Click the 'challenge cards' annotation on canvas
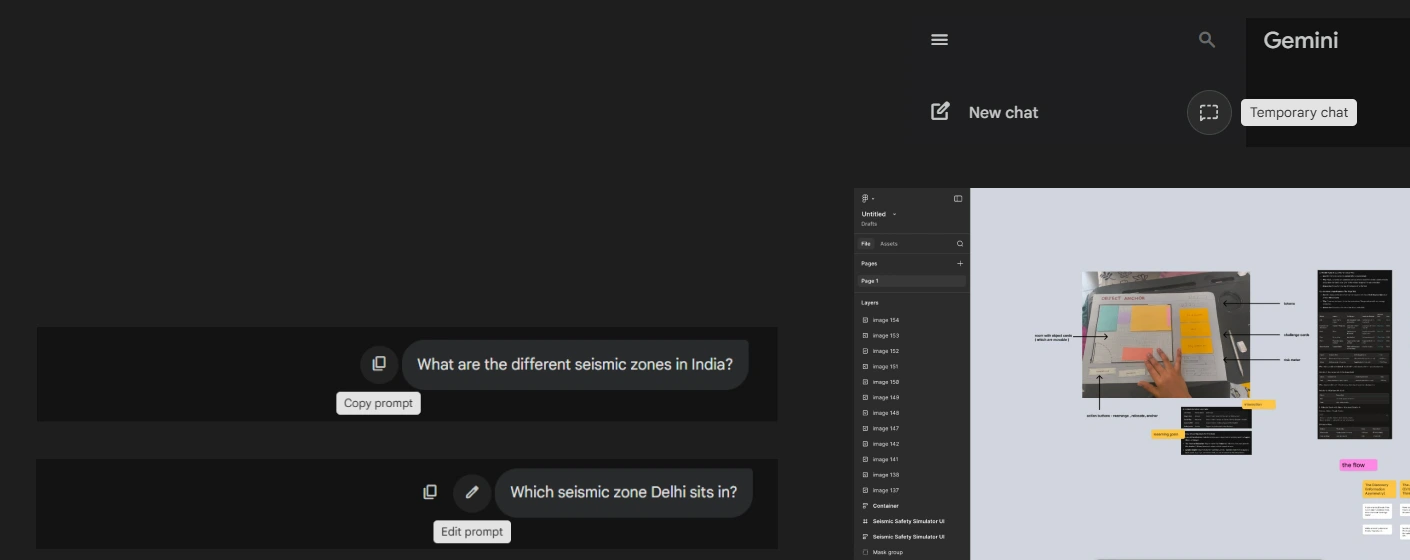1410x560 pixels. point(1296,335)
